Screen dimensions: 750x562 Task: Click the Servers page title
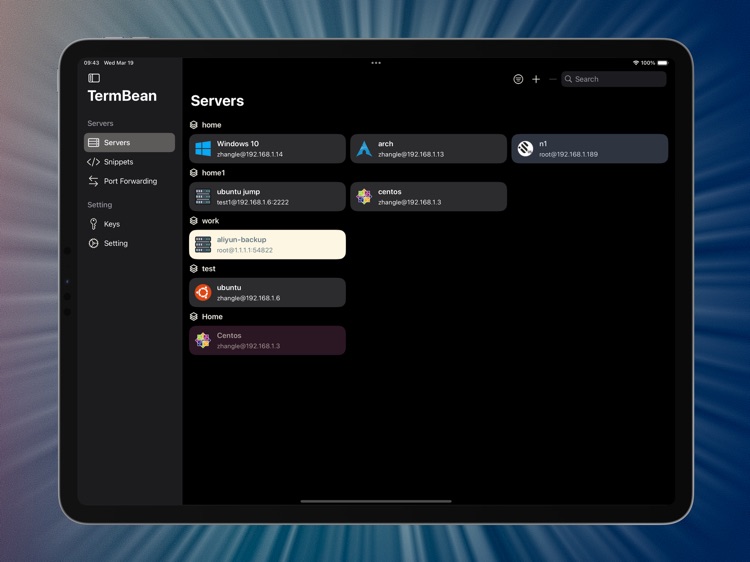pyautogui.click(x=217, y=101)
